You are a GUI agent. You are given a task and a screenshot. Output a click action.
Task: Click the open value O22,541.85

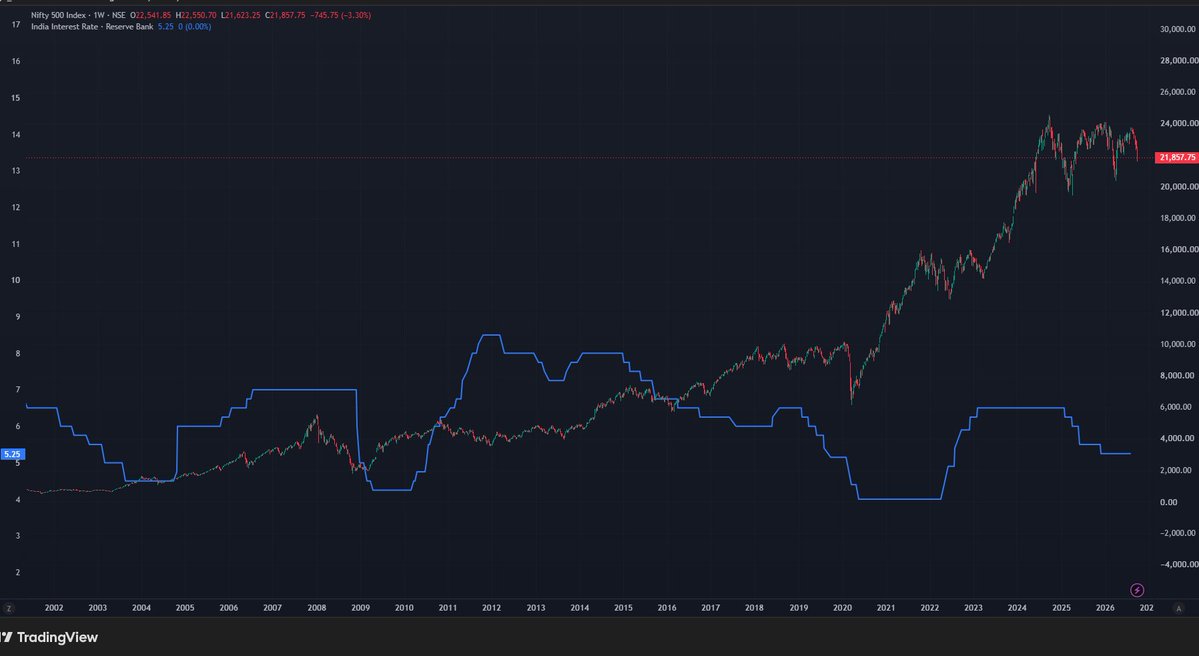point(151,15)
